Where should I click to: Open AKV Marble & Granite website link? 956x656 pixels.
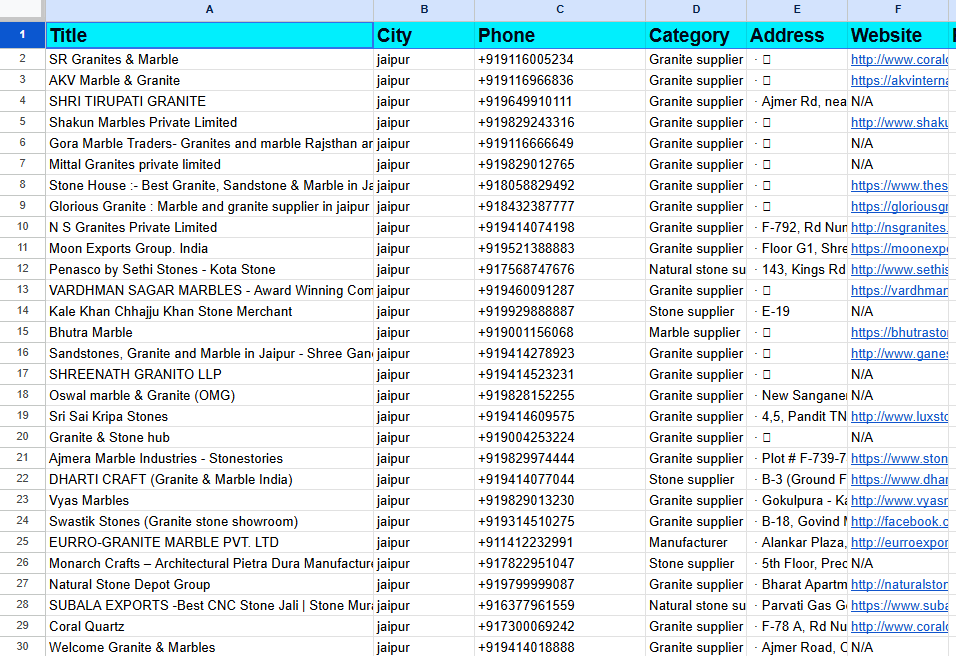pos(899,80)
